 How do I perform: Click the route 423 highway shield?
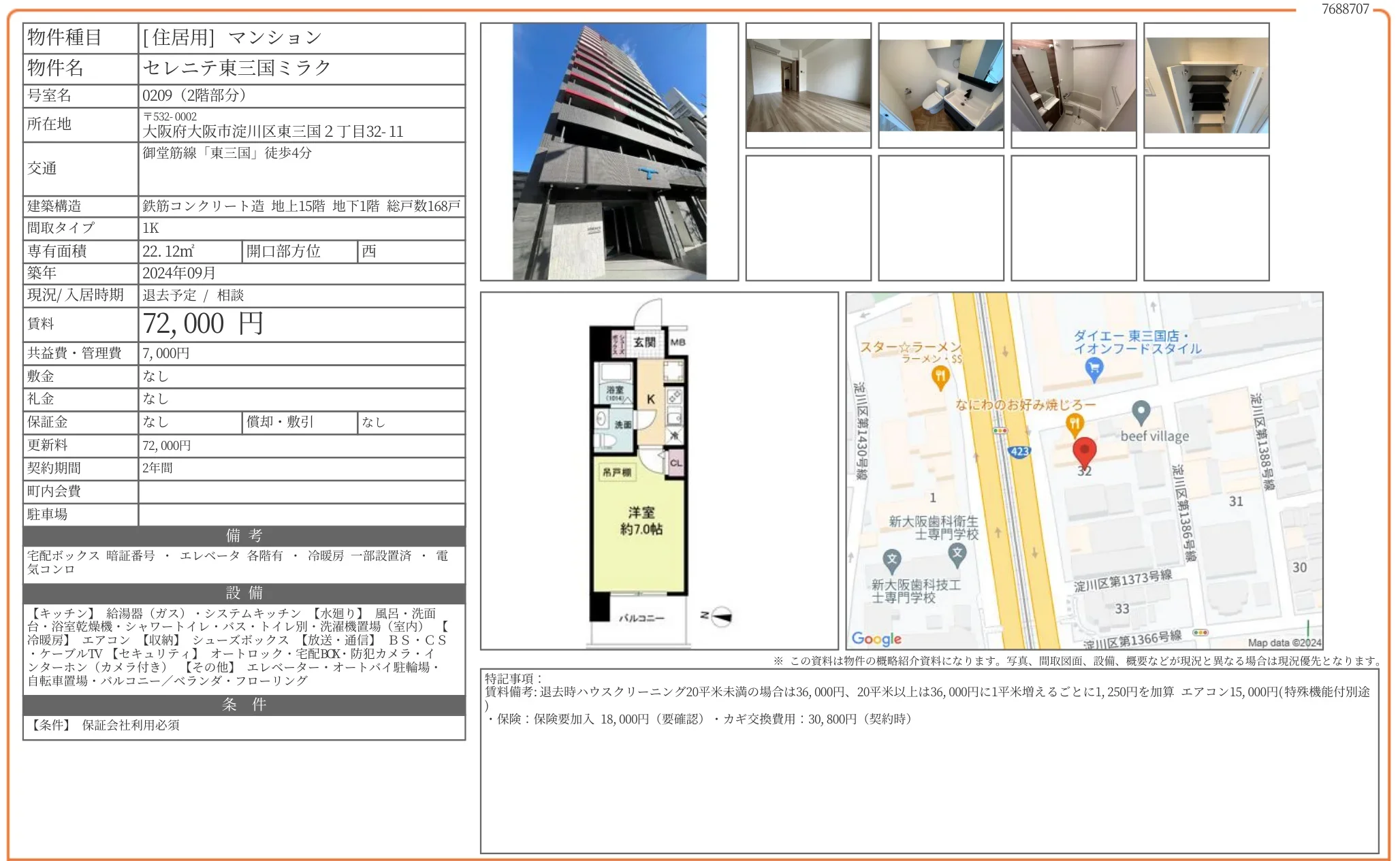pos(1019,451)
